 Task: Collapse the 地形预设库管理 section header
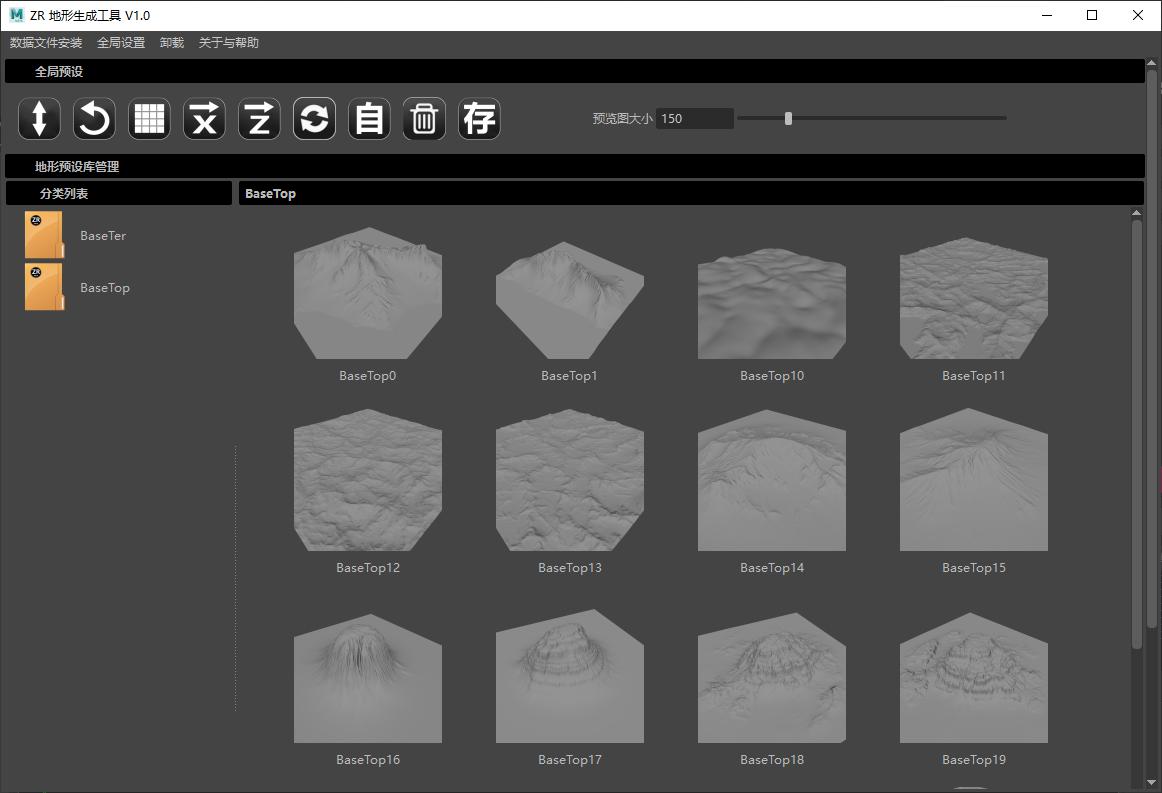point(77,167)
